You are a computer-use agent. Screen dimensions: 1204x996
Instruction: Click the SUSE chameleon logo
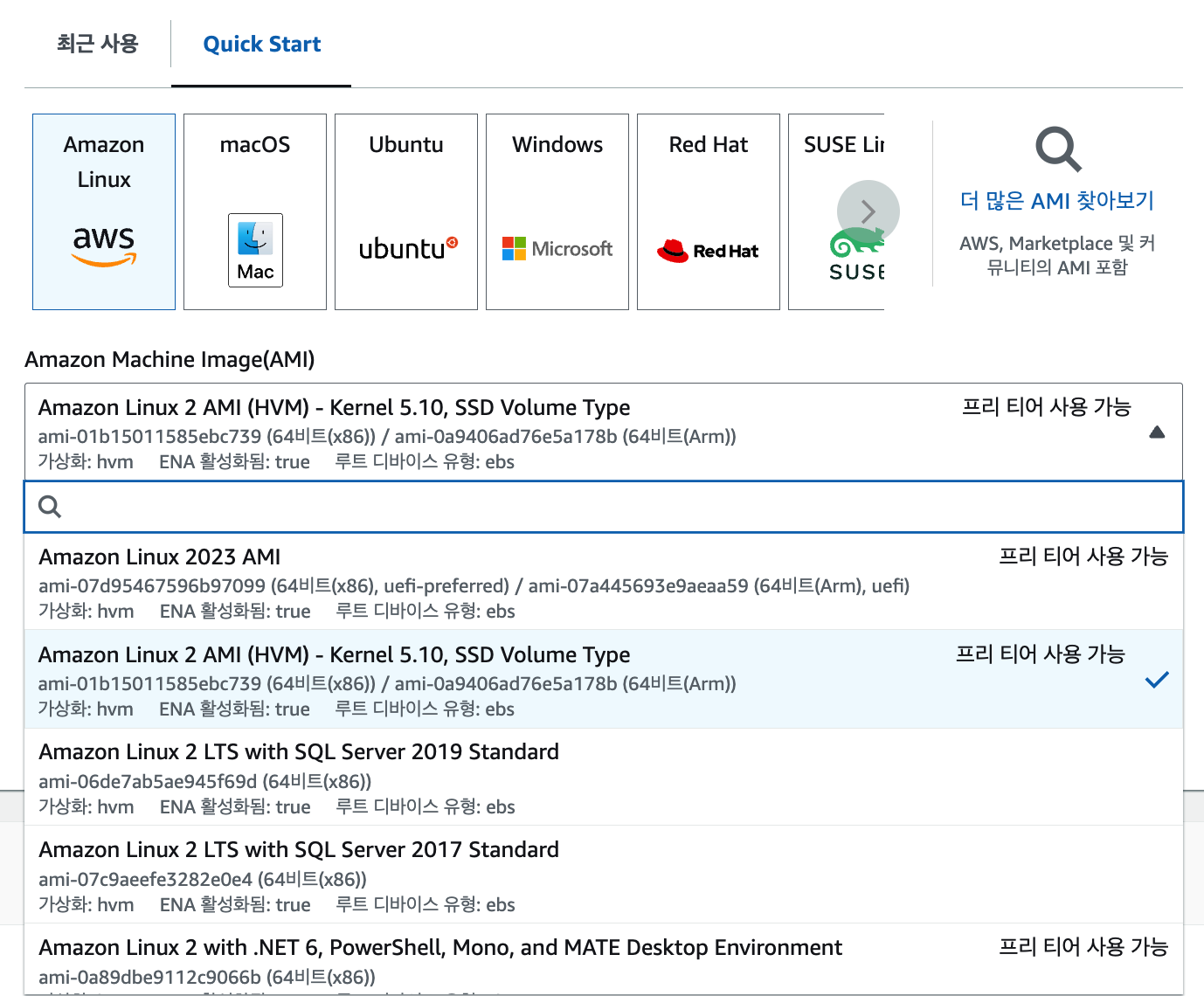(857, 254)
